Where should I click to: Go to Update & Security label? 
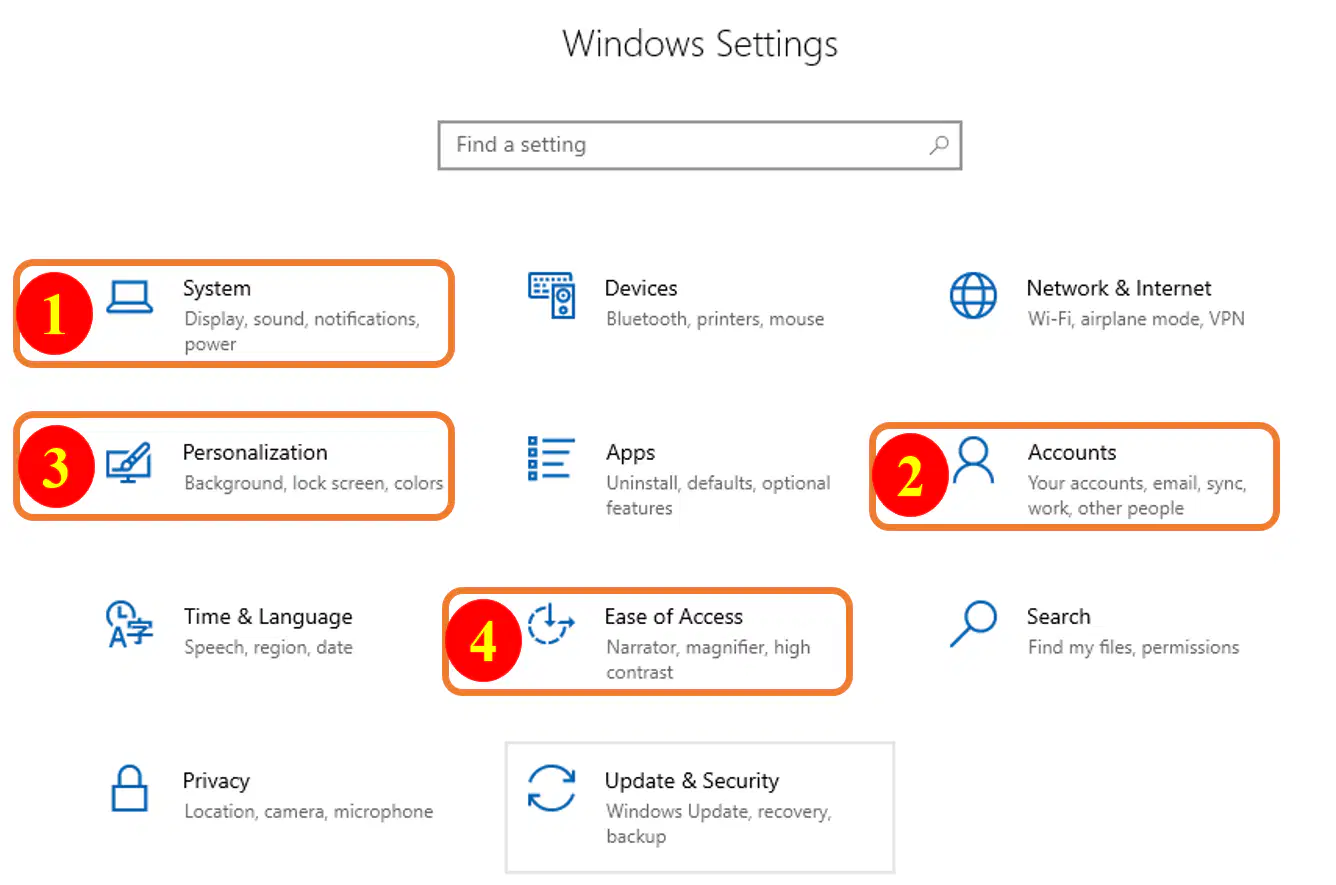[x=692, y=781]
